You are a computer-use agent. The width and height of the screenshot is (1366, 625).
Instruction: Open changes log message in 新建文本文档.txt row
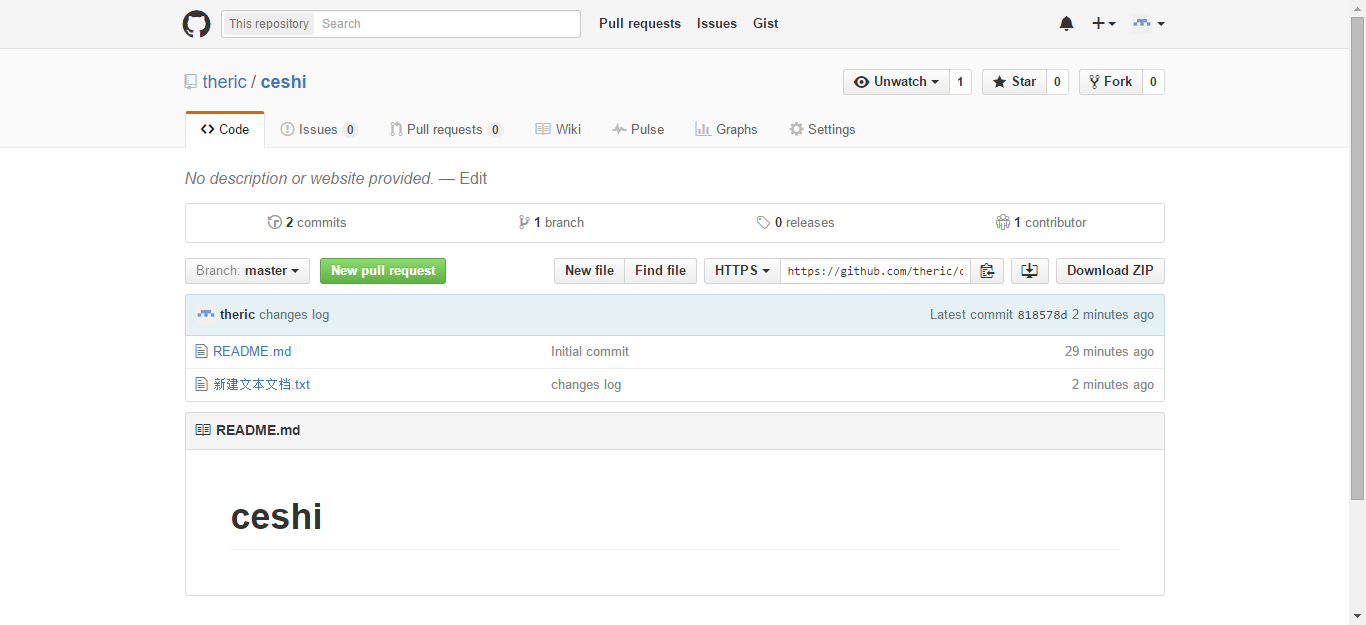[586, 385]
